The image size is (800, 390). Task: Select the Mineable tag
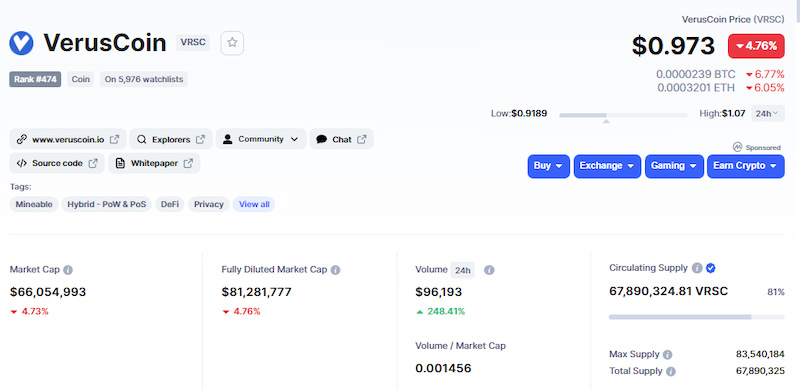tap(34, 204)
